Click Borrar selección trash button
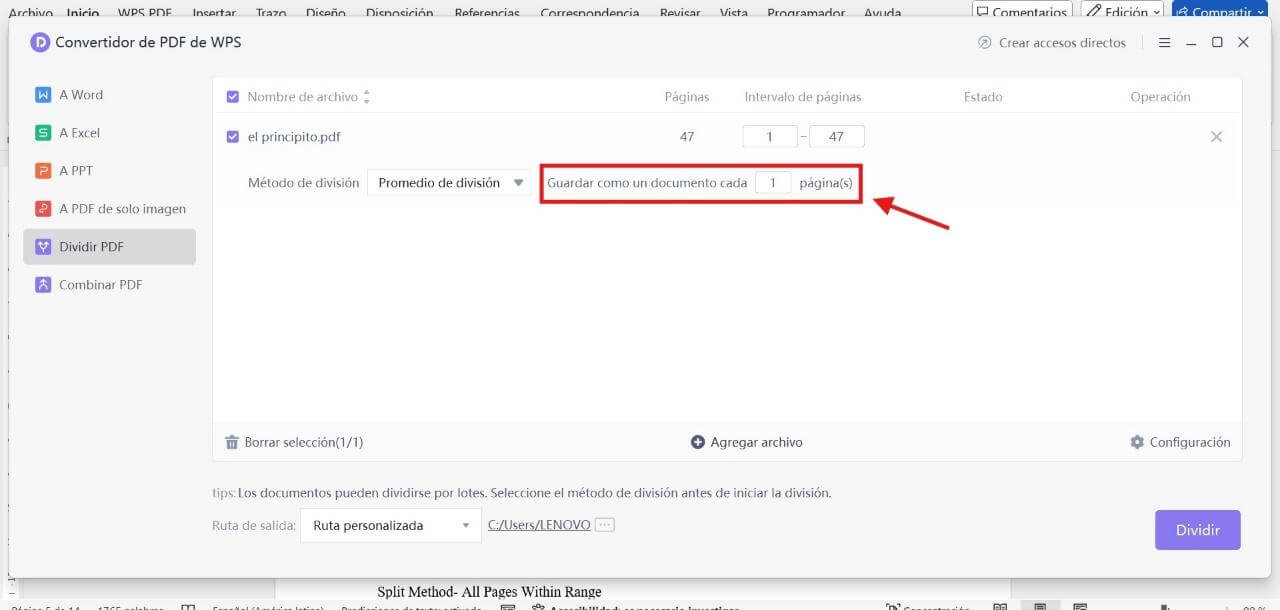Screen dimensions: 1280x610 point(294,442)
